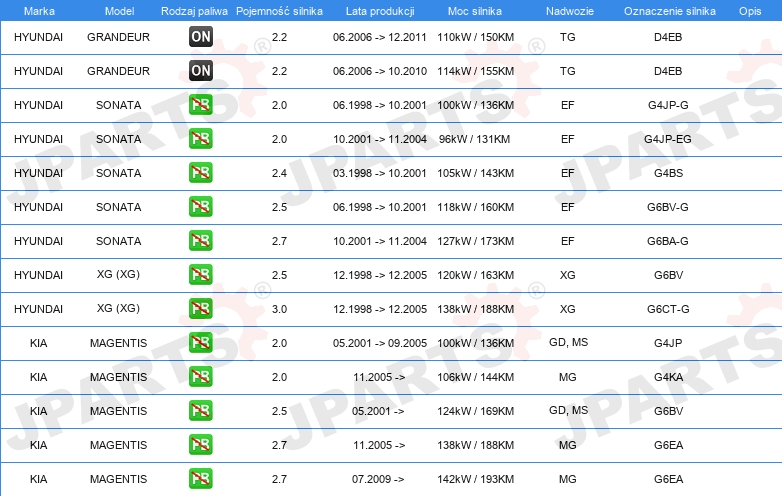The height and width of the screenshot is (496, 782).
Task: Click petrol icon in XG 3.0 G6CT-G row
Action: [x=201, y=308]
